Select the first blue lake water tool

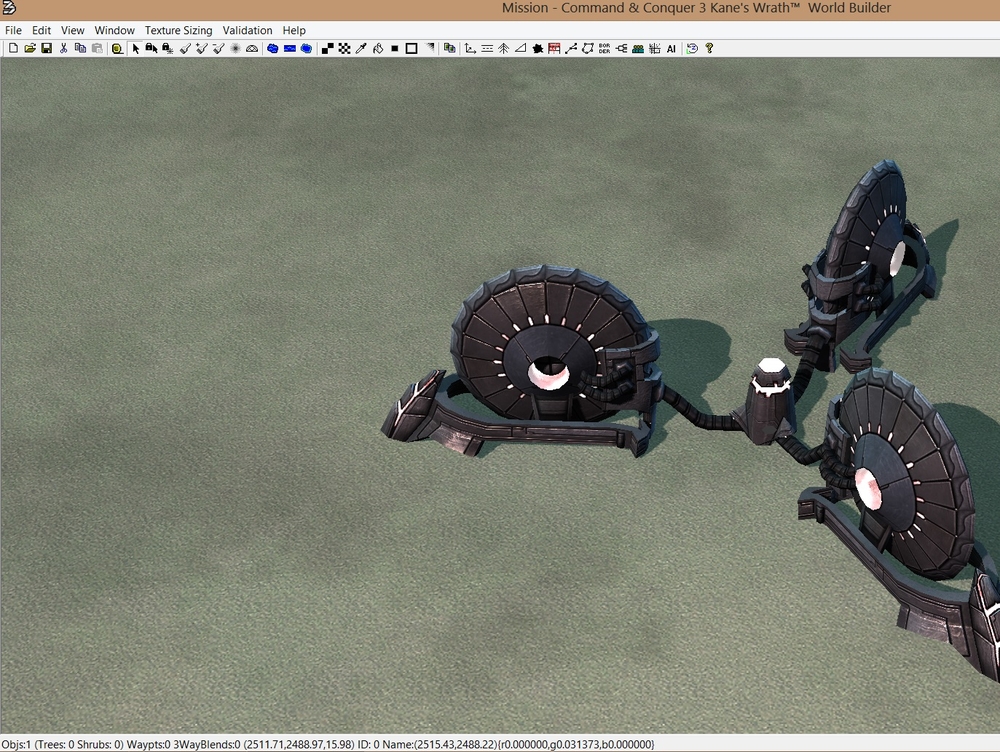272,48
